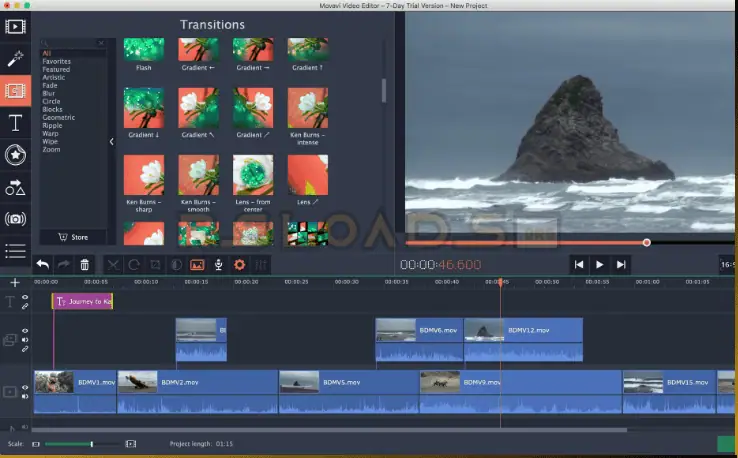Open the Import media tab icon
The image size is (738, 458).
pyautogui.click(x=15, y=27)
